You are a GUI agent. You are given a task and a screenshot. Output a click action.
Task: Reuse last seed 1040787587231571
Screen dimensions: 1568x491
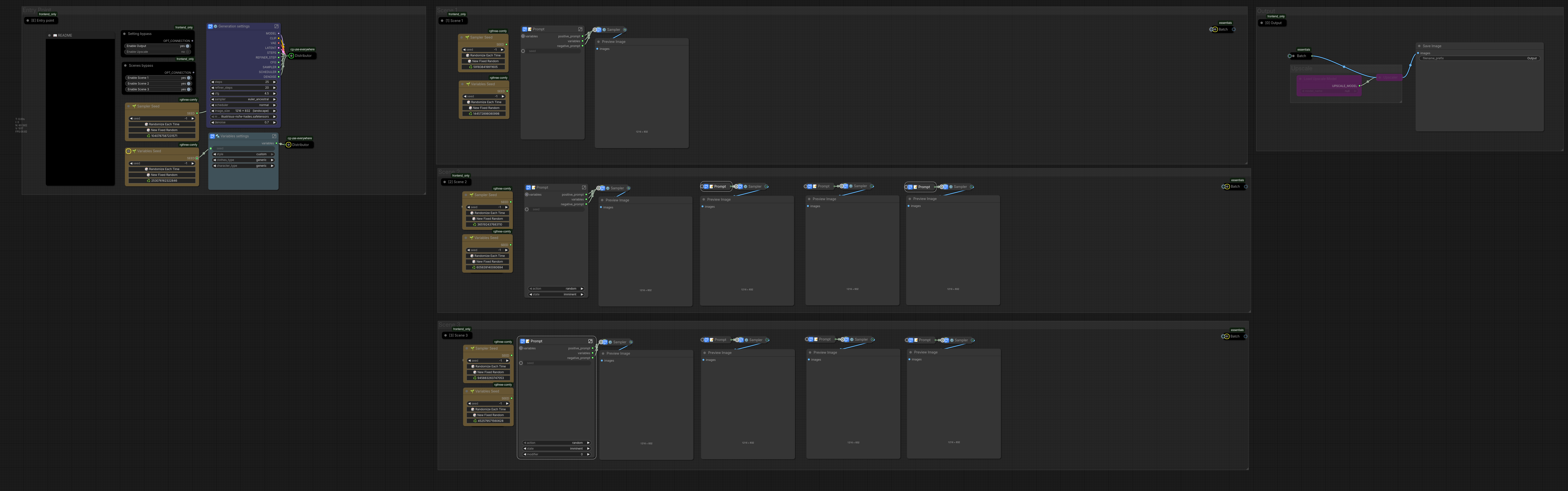[x=162, y=136]
